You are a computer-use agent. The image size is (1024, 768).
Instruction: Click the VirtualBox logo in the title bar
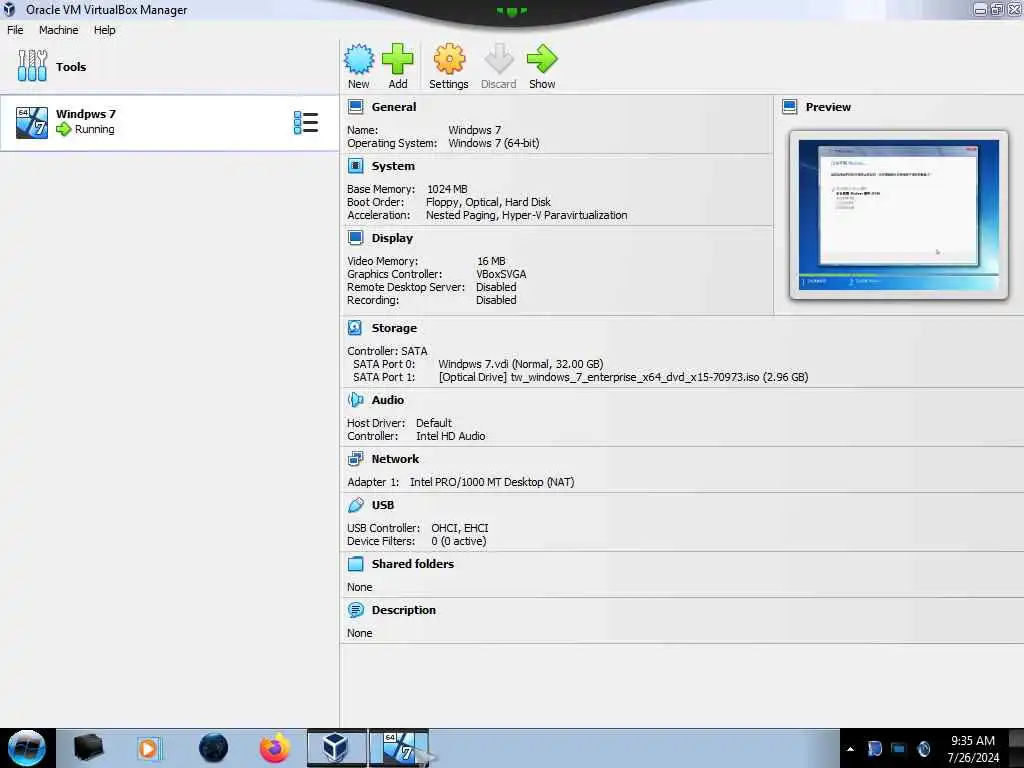(x=9, y=9)
